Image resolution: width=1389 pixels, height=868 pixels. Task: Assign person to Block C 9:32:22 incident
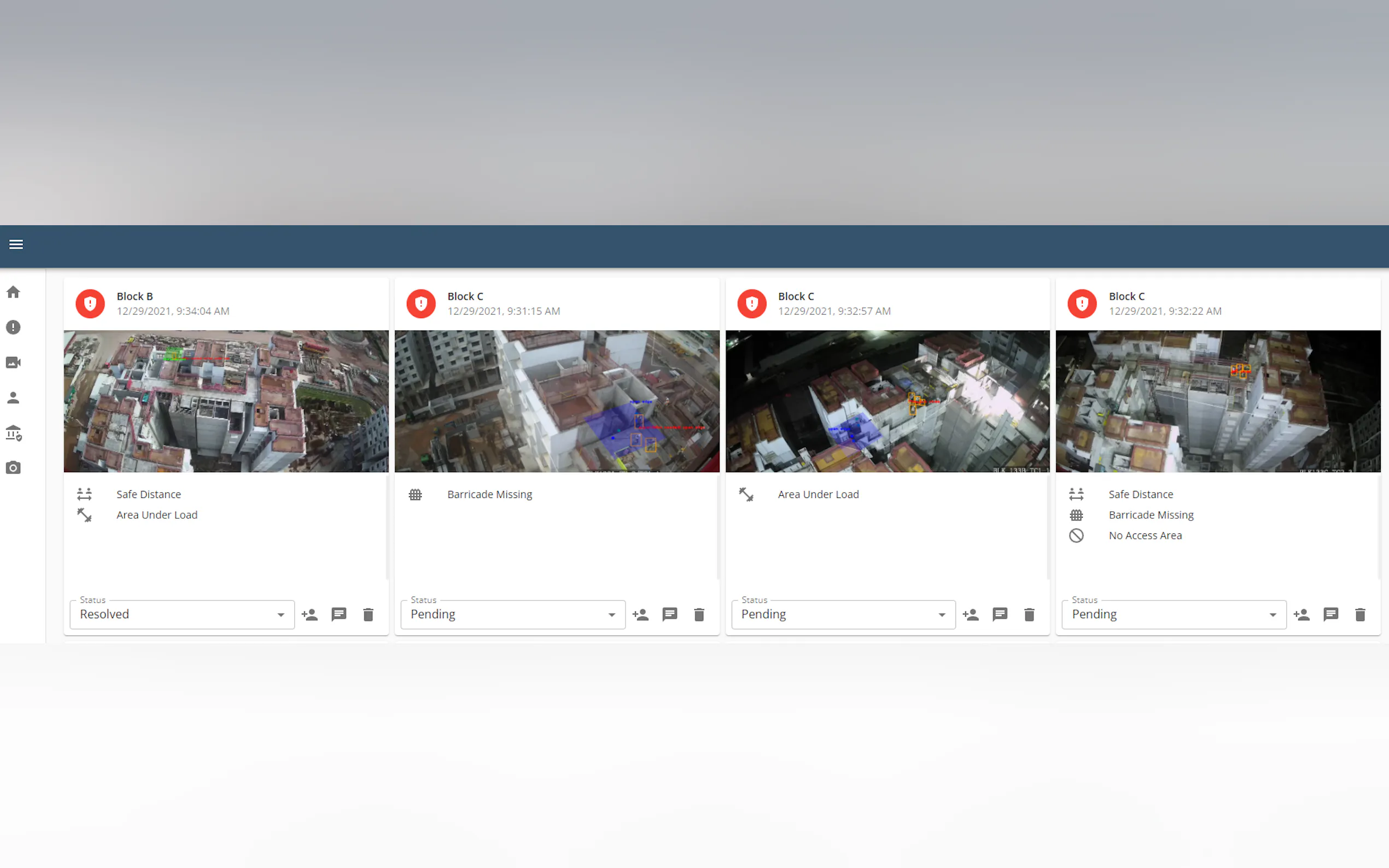pos(1301,615)
